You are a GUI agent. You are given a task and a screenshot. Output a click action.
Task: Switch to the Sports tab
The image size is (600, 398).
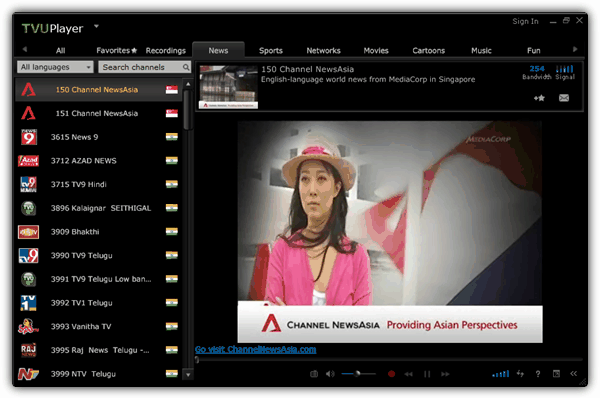[271, 51]
